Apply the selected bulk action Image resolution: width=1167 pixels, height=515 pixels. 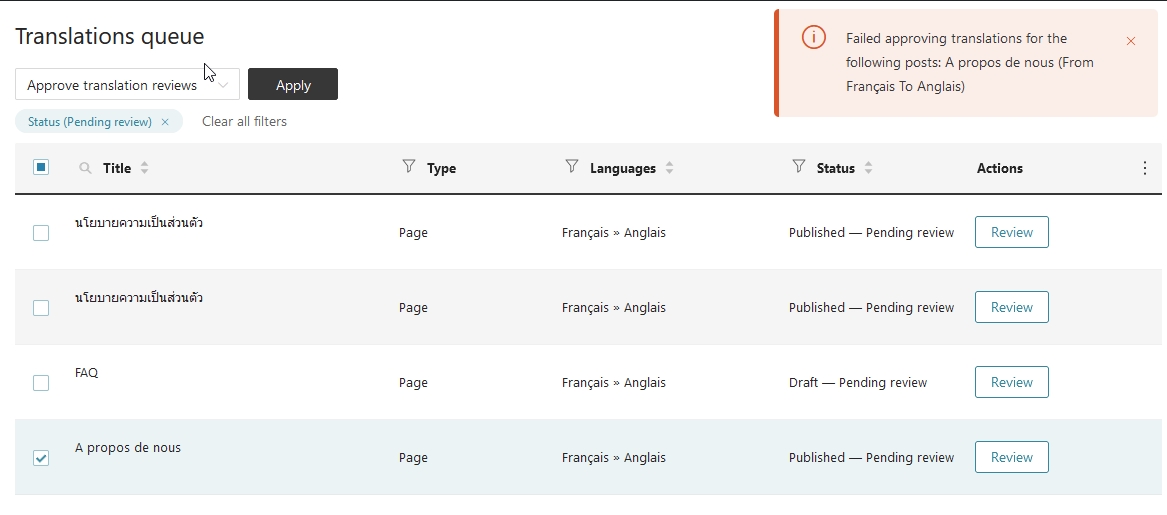292,84
